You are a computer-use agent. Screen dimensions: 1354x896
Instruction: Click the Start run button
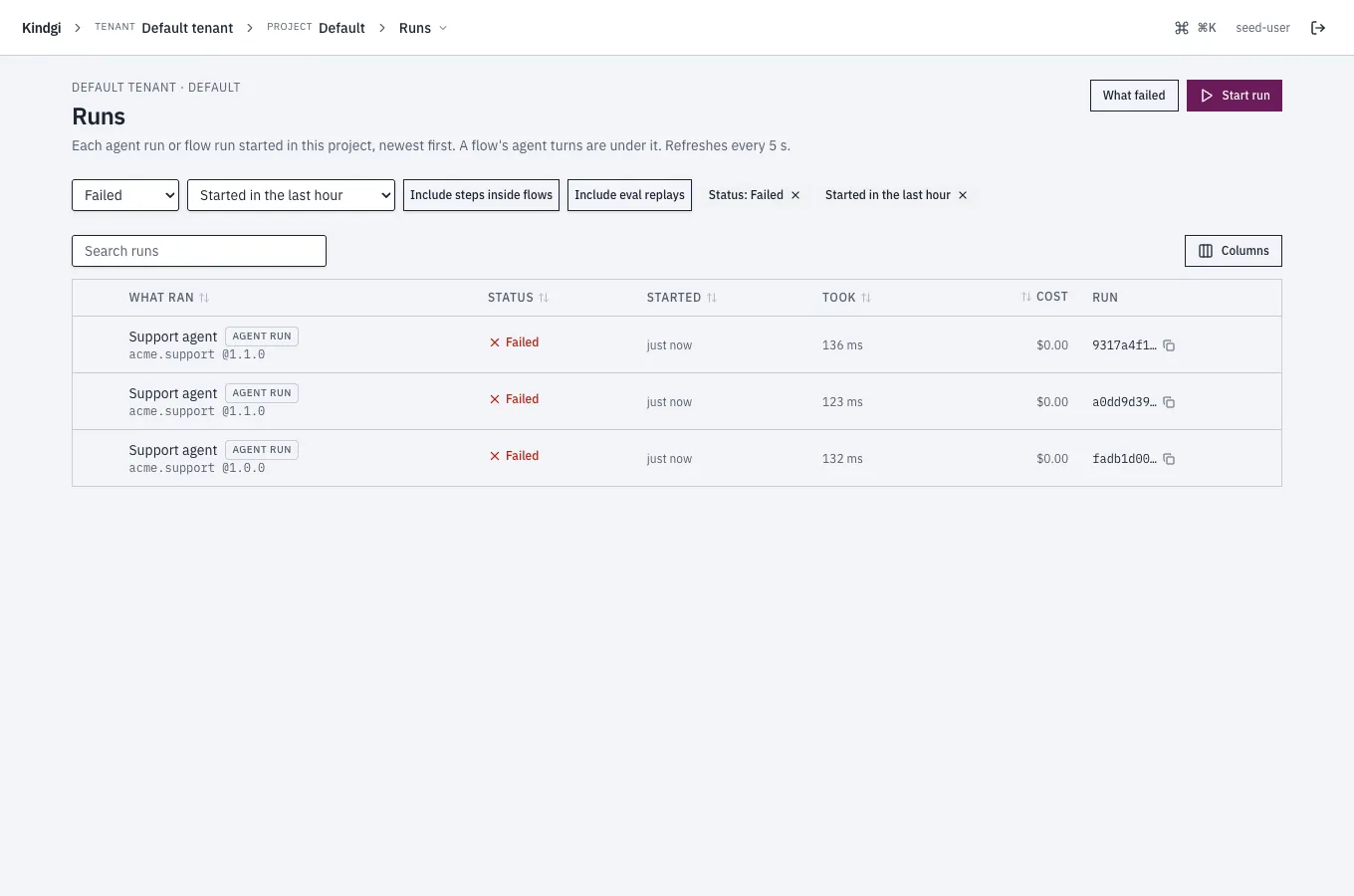(x=1235, y=96)
